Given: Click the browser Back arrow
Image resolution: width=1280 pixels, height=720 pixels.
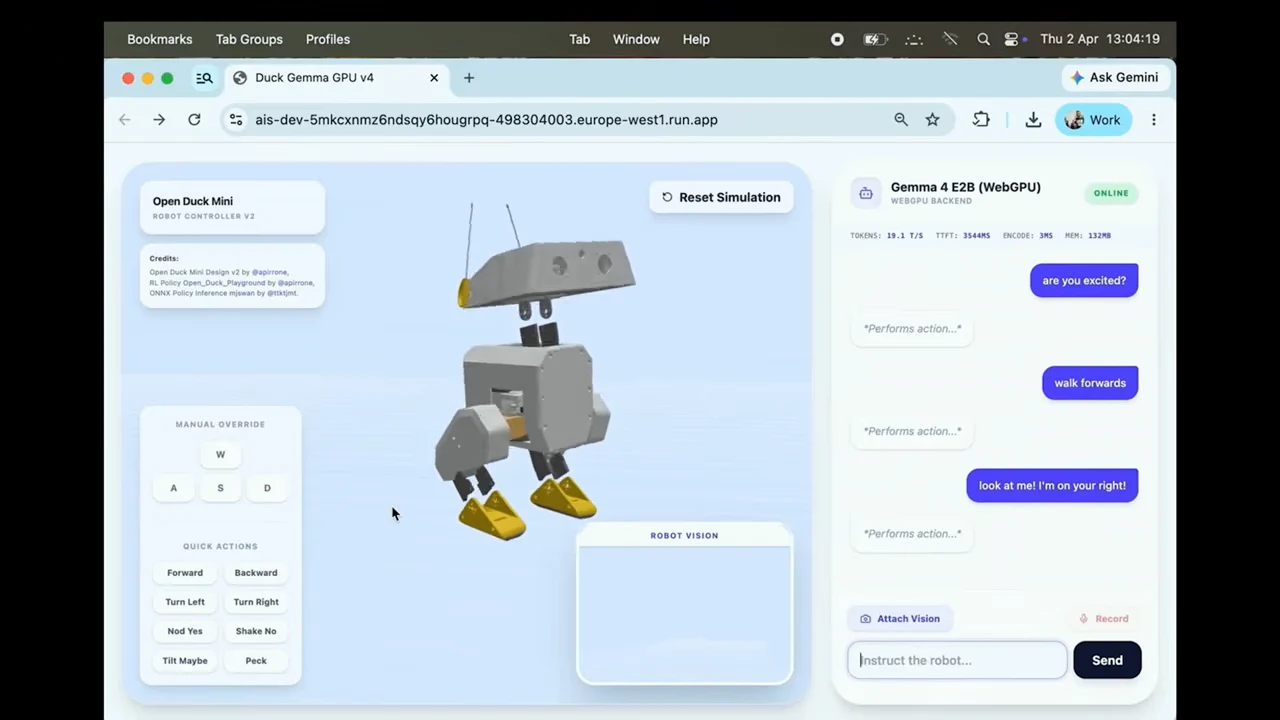Looking at the screenshot, I should [x=124, y=120].
